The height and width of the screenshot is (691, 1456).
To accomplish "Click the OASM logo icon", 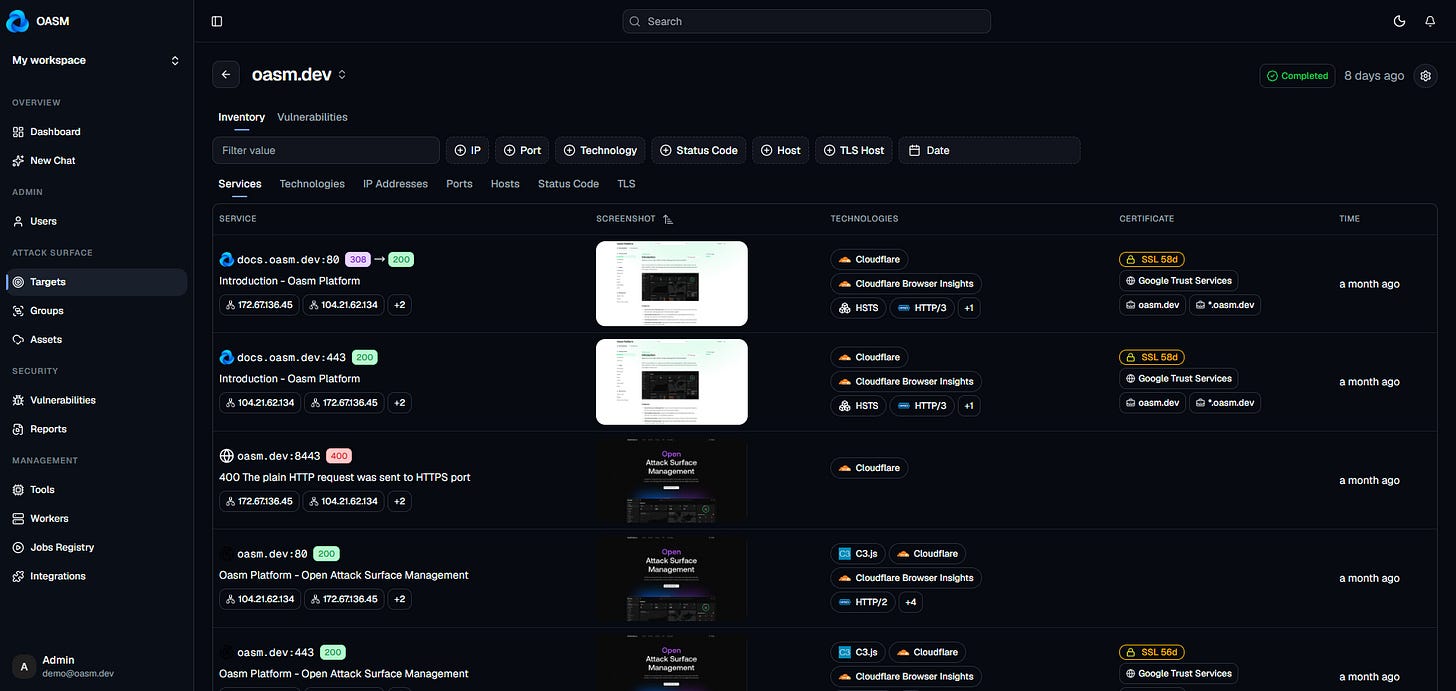I will 19,21.
